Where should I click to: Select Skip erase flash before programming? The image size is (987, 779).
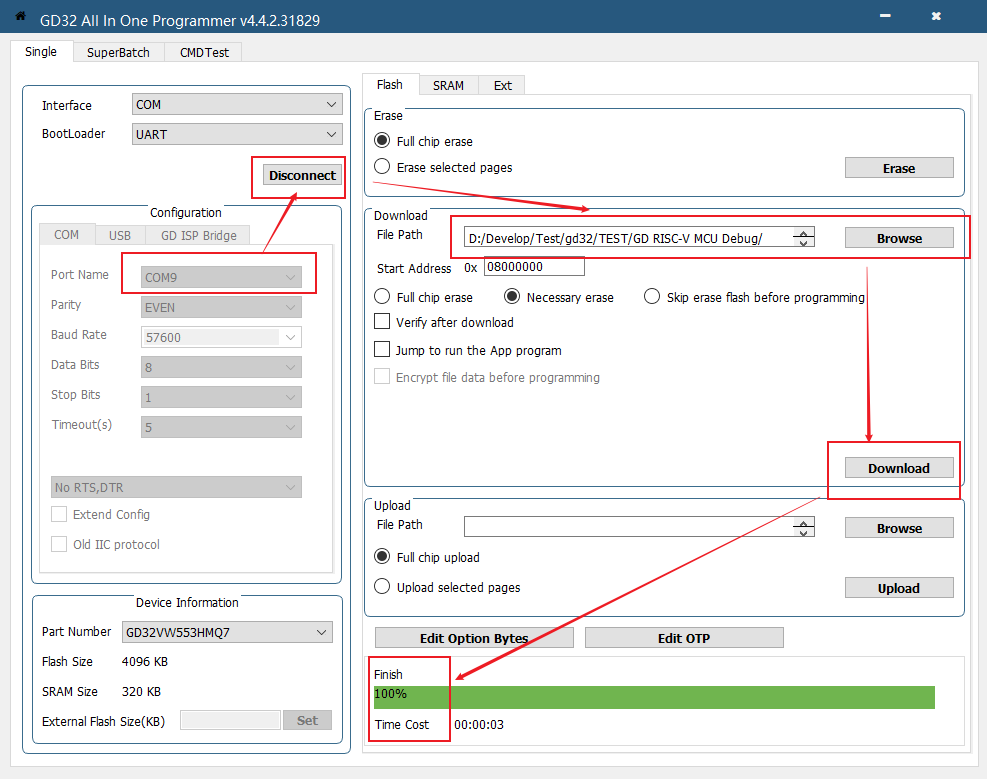click(x=652, y=297)
